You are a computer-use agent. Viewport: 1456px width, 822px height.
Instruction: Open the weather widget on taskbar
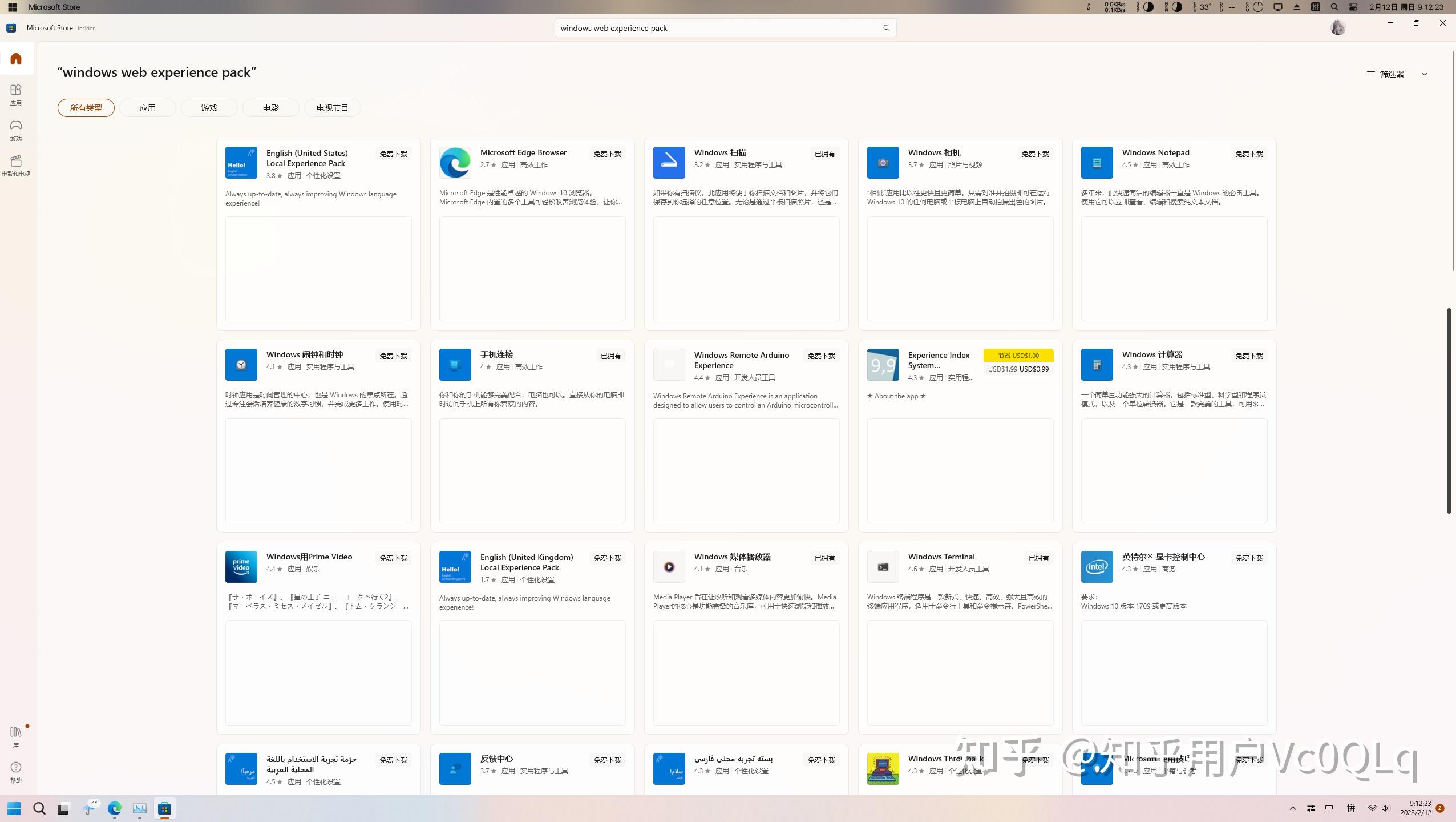(x=90, y=808)
